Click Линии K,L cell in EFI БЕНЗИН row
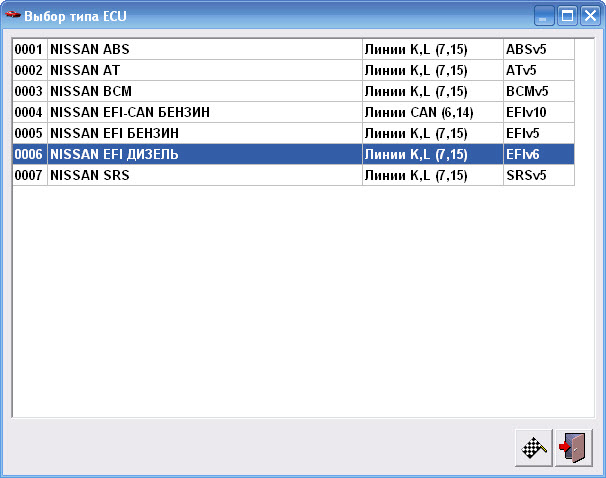The image size is (606, 478). 433,133
